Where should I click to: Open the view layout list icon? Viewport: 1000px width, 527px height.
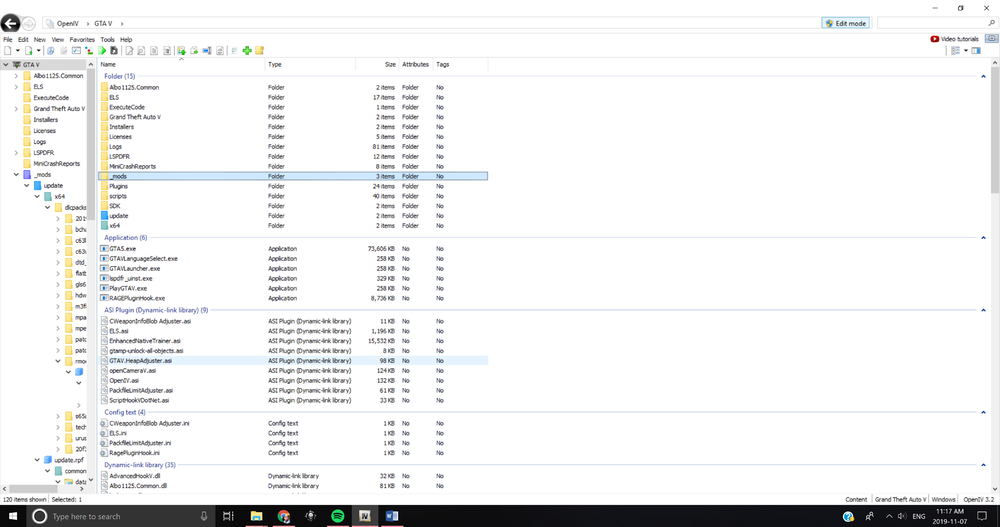point(955,50)
